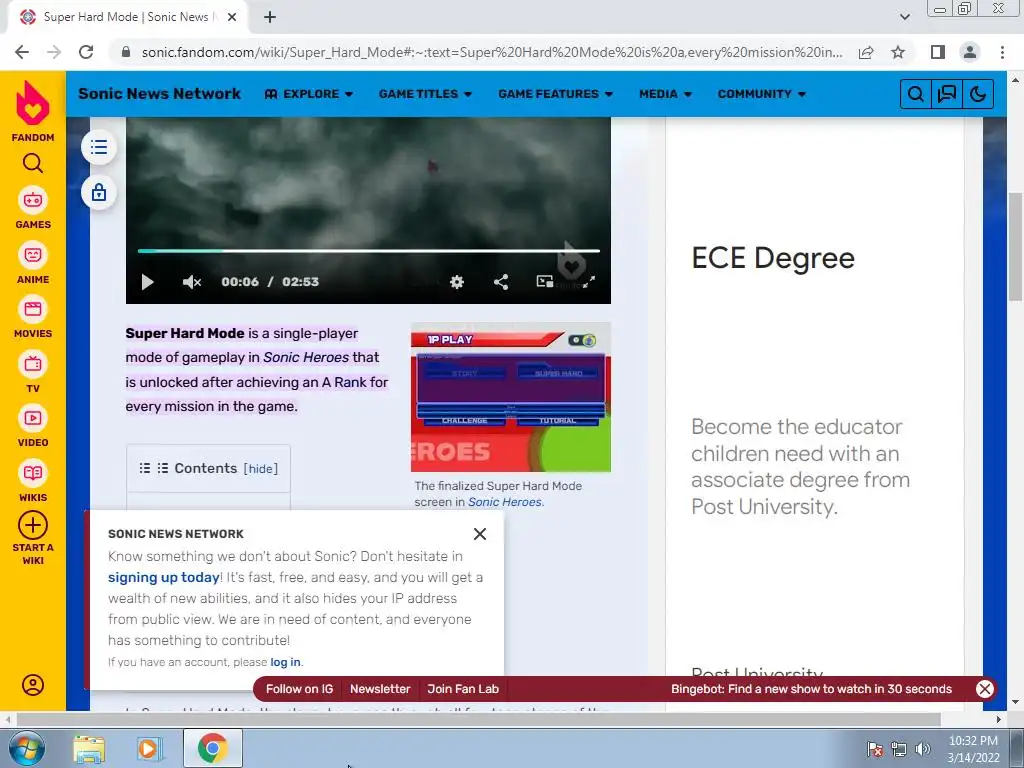1024x768 pixels.
Task: Open a new browser tab
Action: [x=270, y=18]
